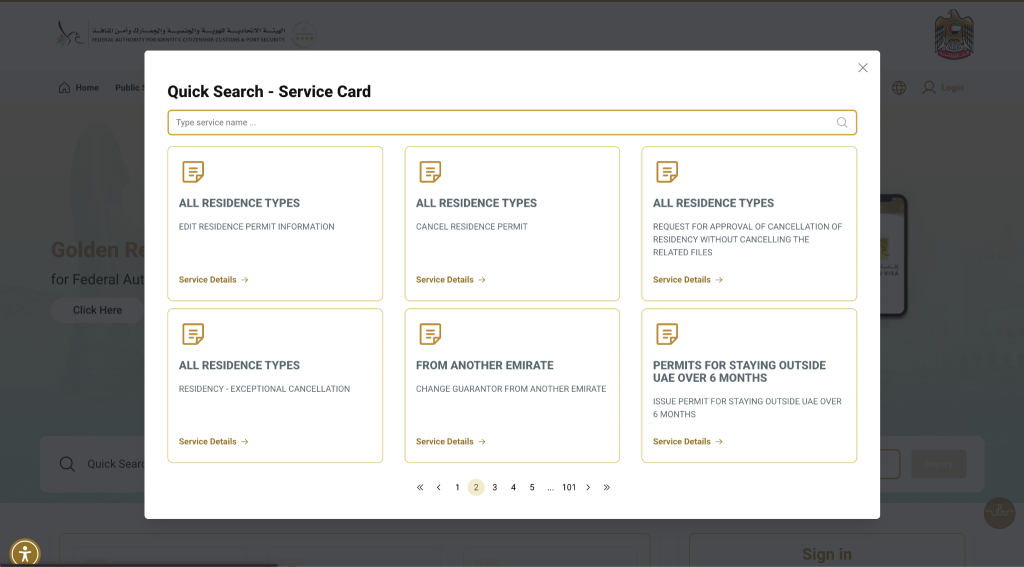Open Service Details for cancellation without cancelling files
The height and width of the screenshot is (567, 1024).
coord(688,280)
